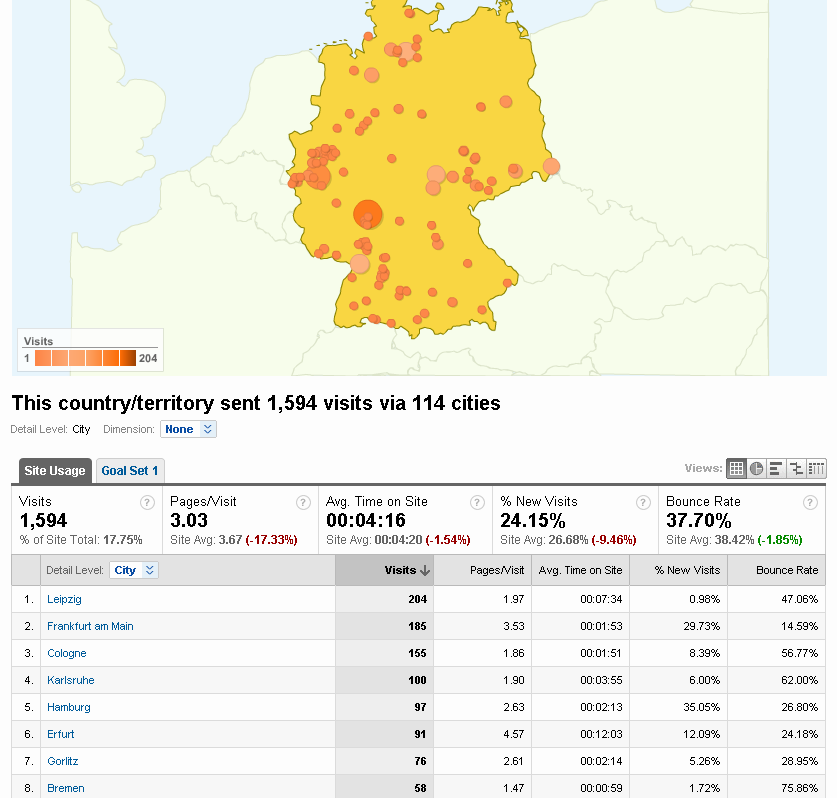This screenshot has width=837, height=798.
Task: Select the pivot view icon
Action: (817, 468)
